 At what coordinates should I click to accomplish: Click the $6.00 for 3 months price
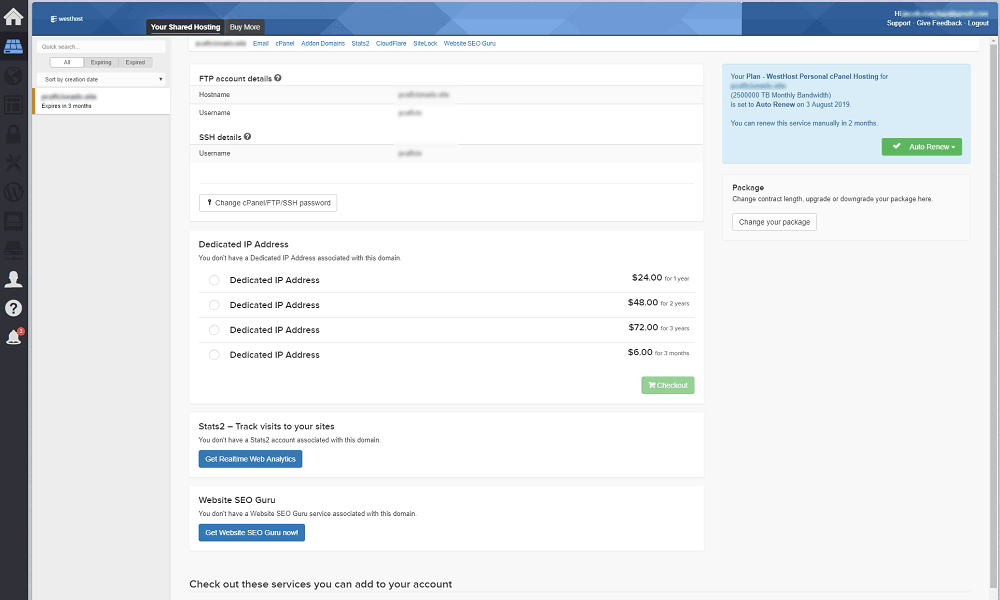click(x=658, y=353)
